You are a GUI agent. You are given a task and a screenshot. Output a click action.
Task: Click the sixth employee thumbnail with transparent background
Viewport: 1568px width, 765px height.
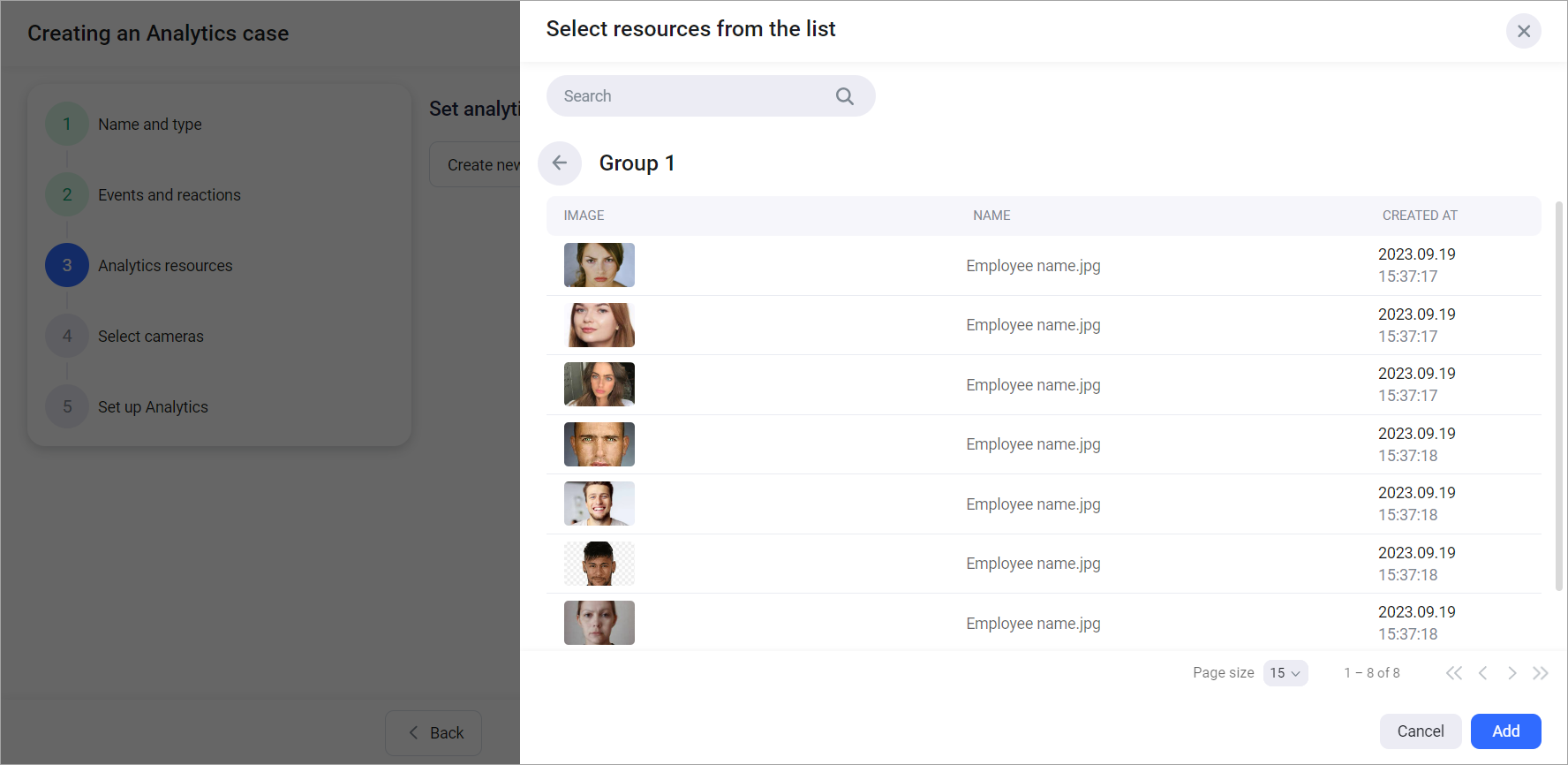tap(599, 564)
